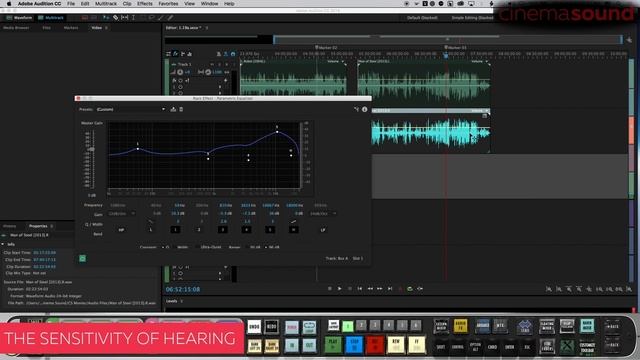Toggle EQ band 3 button
Image resolution: width=640 pixels, height=360 pixels.
222,230
